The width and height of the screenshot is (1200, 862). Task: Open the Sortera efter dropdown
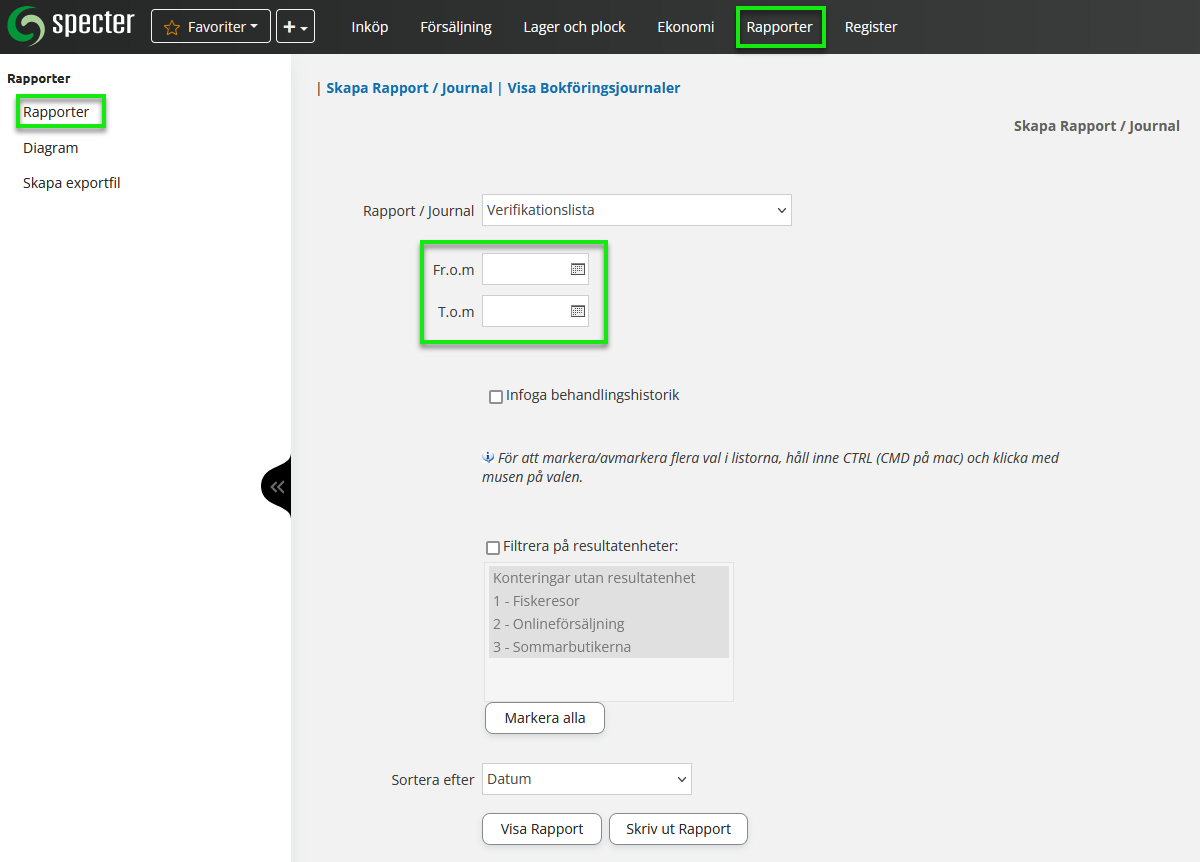click(x=586, y=779)
